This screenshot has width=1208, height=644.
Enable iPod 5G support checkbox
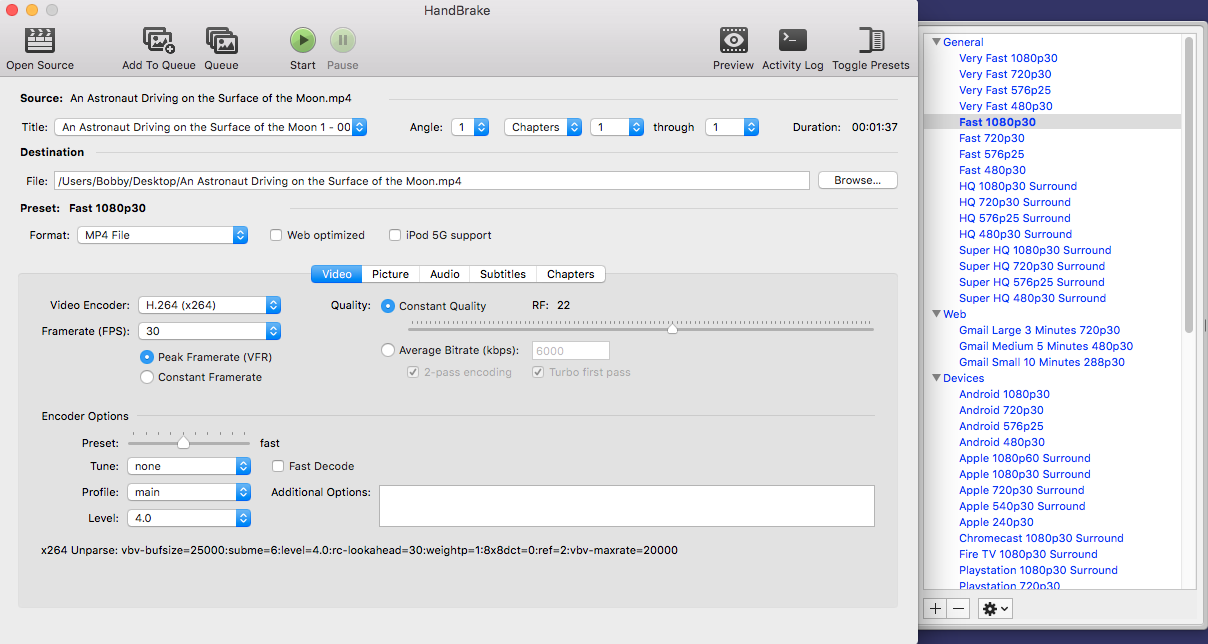395,235
